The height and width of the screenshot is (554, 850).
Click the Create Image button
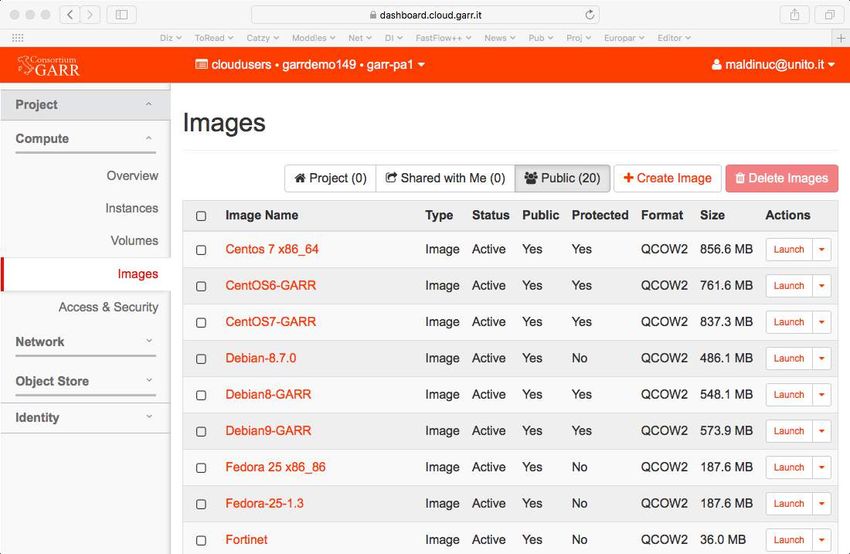(667, 178)
